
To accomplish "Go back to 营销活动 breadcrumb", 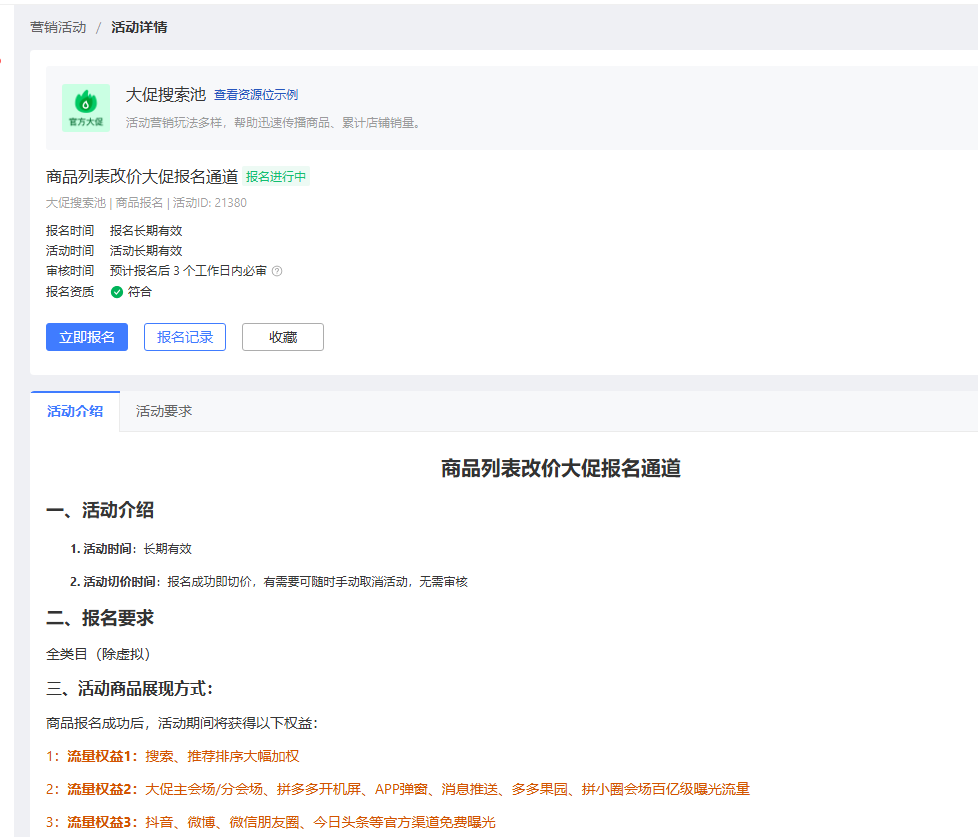I will 58,27.
